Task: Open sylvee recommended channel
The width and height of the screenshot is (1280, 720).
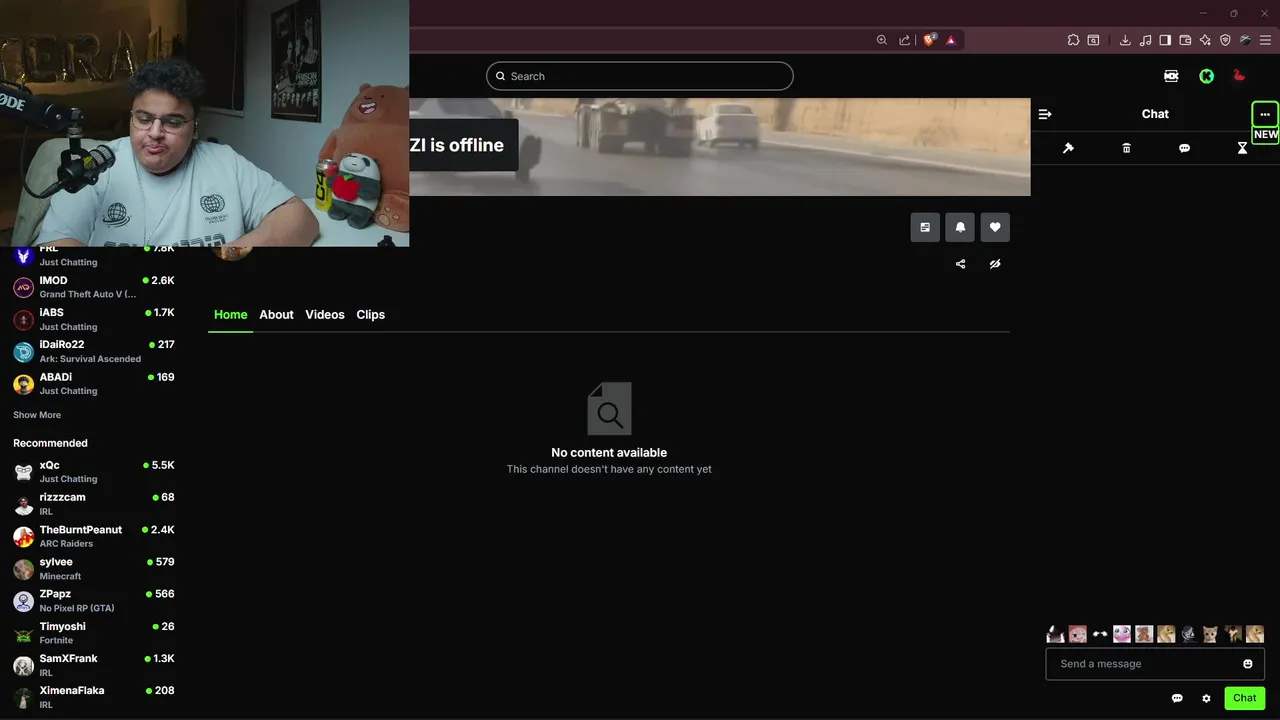Action: [x=94, y=568]
